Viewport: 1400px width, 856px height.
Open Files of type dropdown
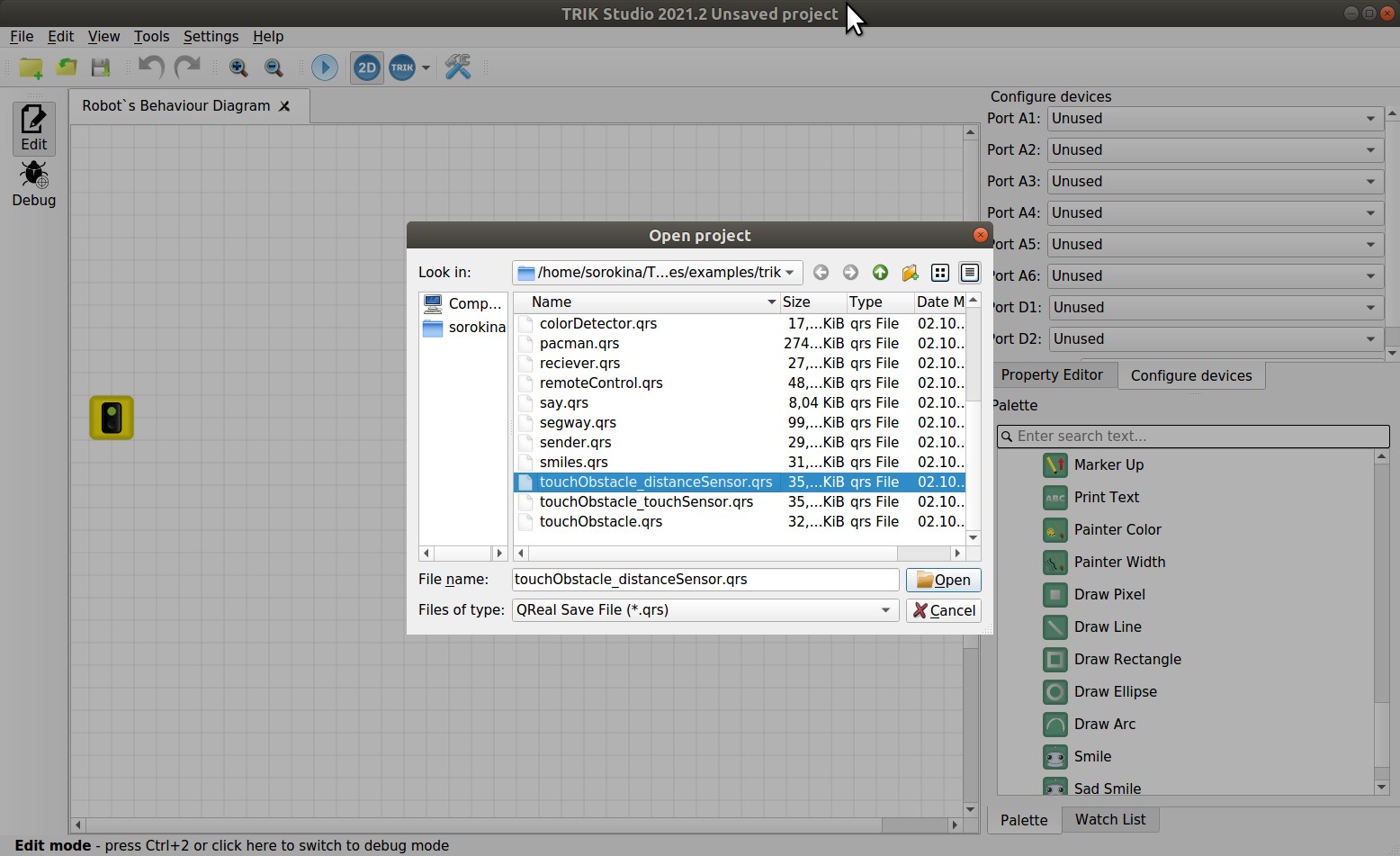(705, 610)
